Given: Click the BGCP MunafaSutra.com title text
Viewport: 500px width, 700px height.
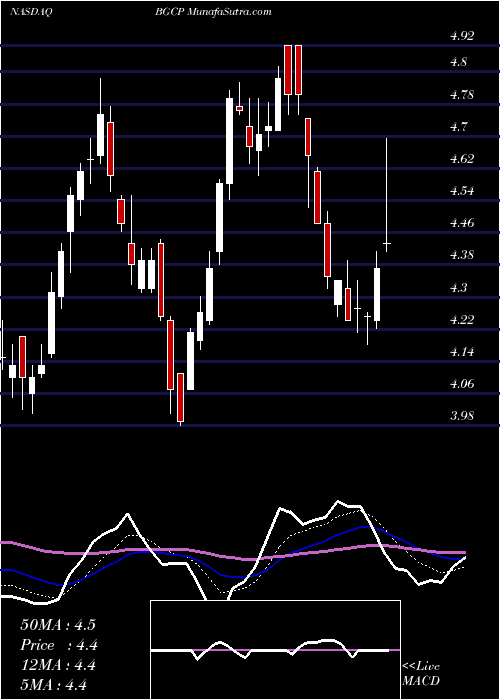Looking at the screenshot, I should pyautogui.click(x=213, y=12).
